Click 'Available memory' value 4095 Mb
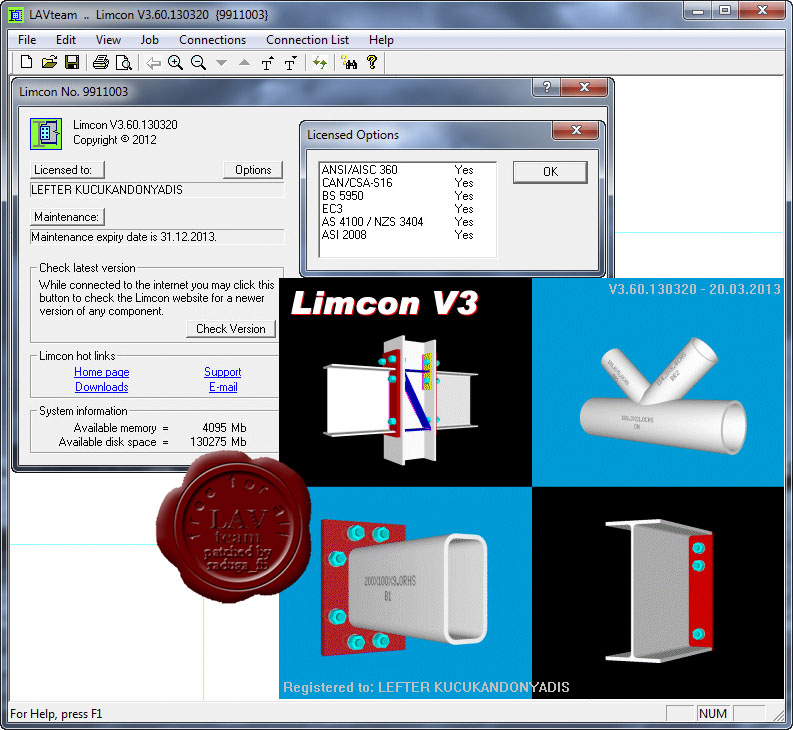793x730 pixels. pos(224,428)
